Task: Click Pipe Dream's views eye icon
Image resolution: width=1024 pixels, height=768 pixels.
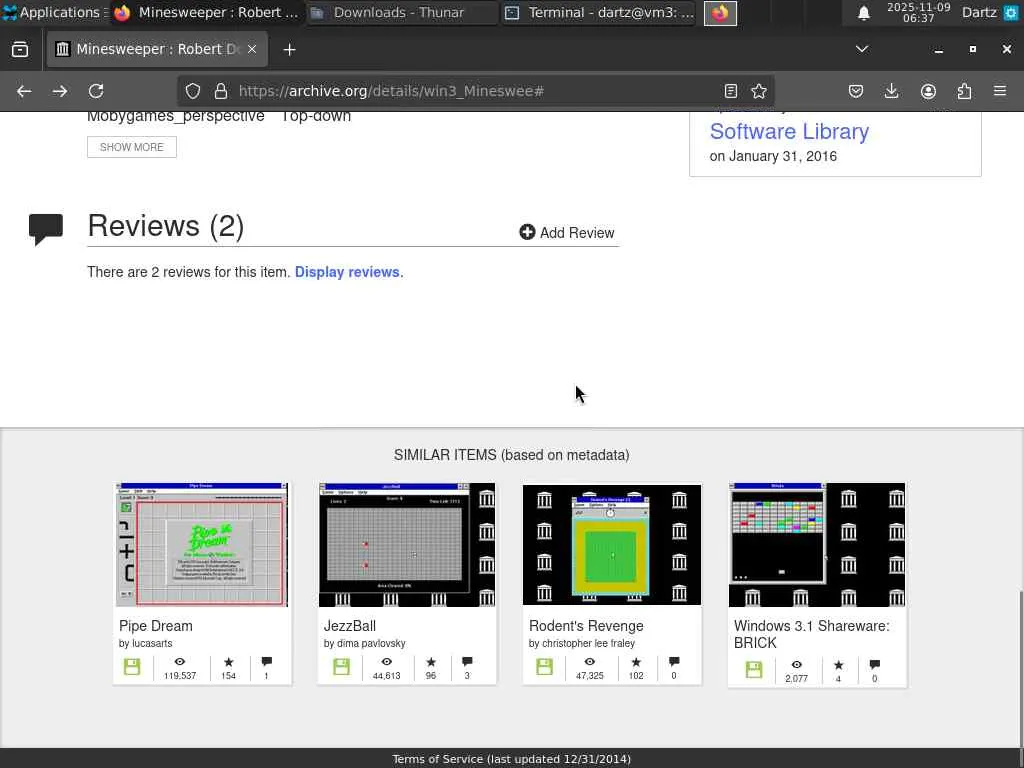Action: (180, 662)
